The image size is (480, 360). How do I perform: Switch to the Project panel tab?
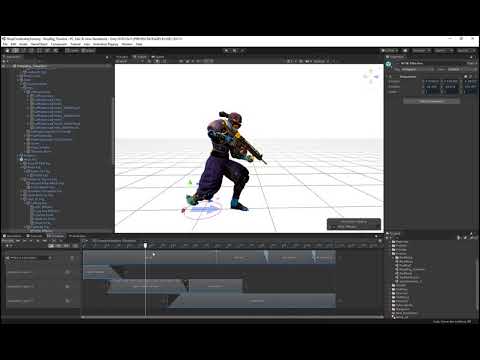click(x=395, y=234)
